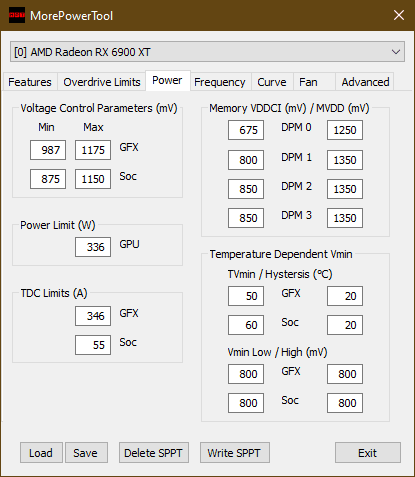
Task: Click the Save button
Action: click(x=86, y=453)
